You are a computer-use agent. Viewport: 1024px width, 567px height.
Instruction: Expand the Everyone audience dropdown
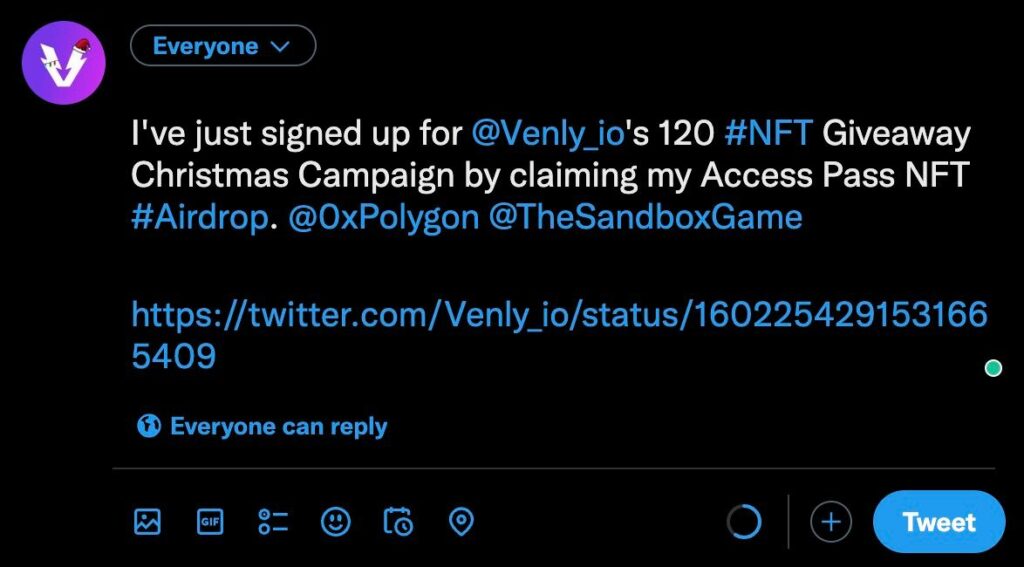click(223, 46)
